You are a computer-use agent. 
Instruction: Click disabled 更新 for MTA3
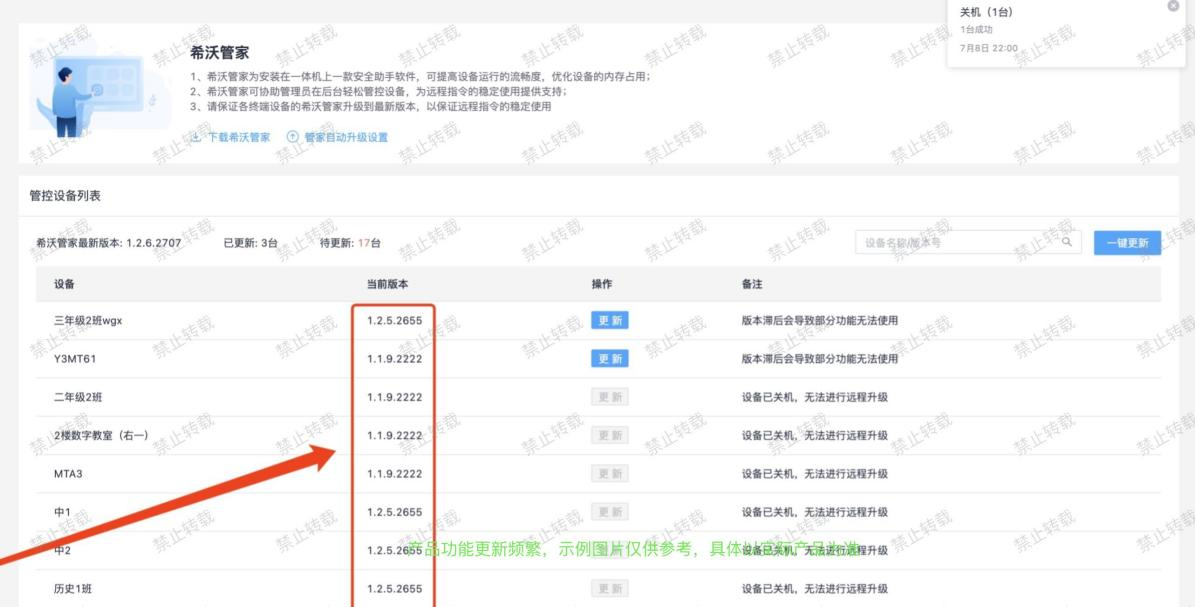(x=610, y=474)
